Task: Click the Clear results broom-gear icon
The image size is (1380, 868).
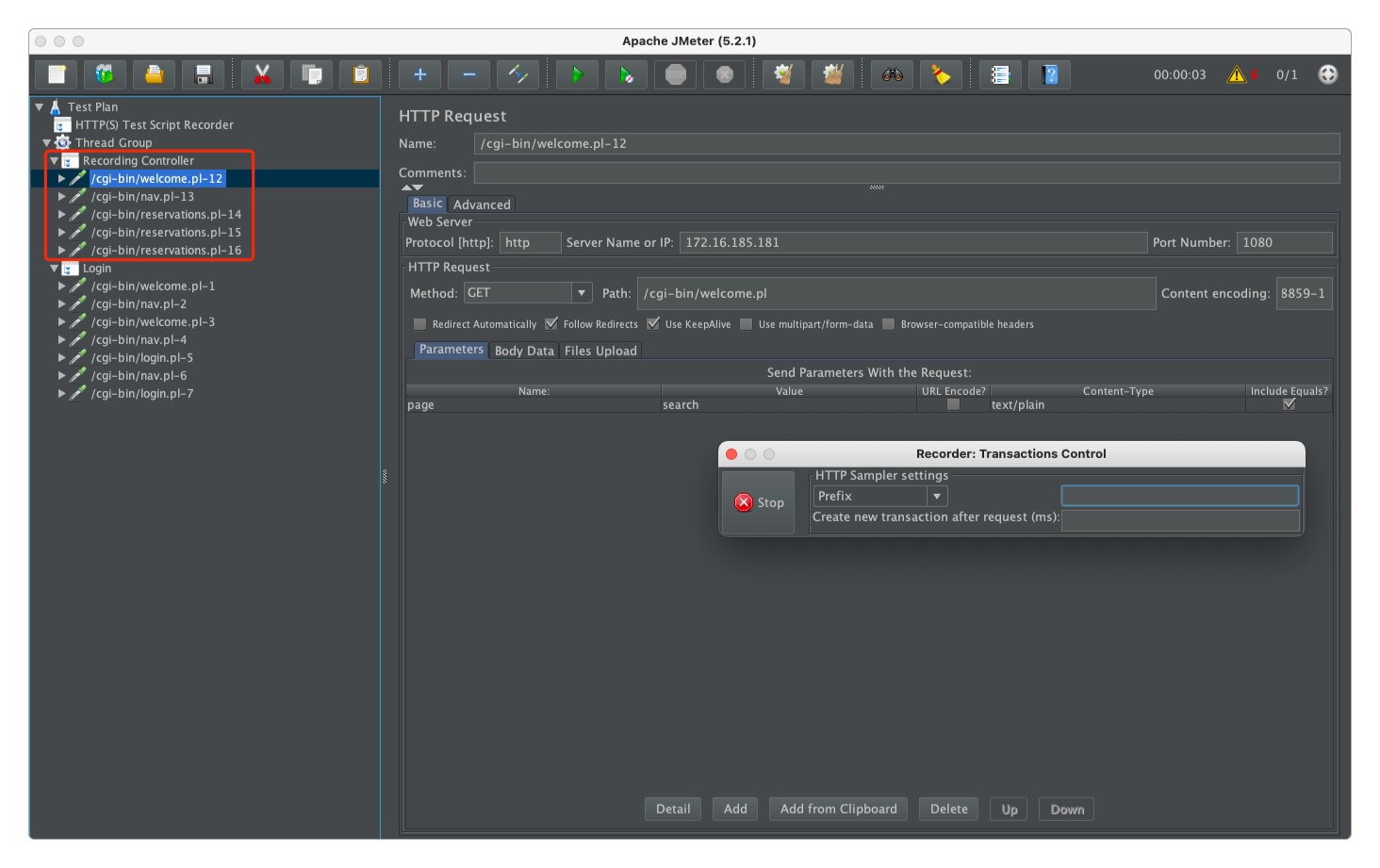Action: click(783, 74)
